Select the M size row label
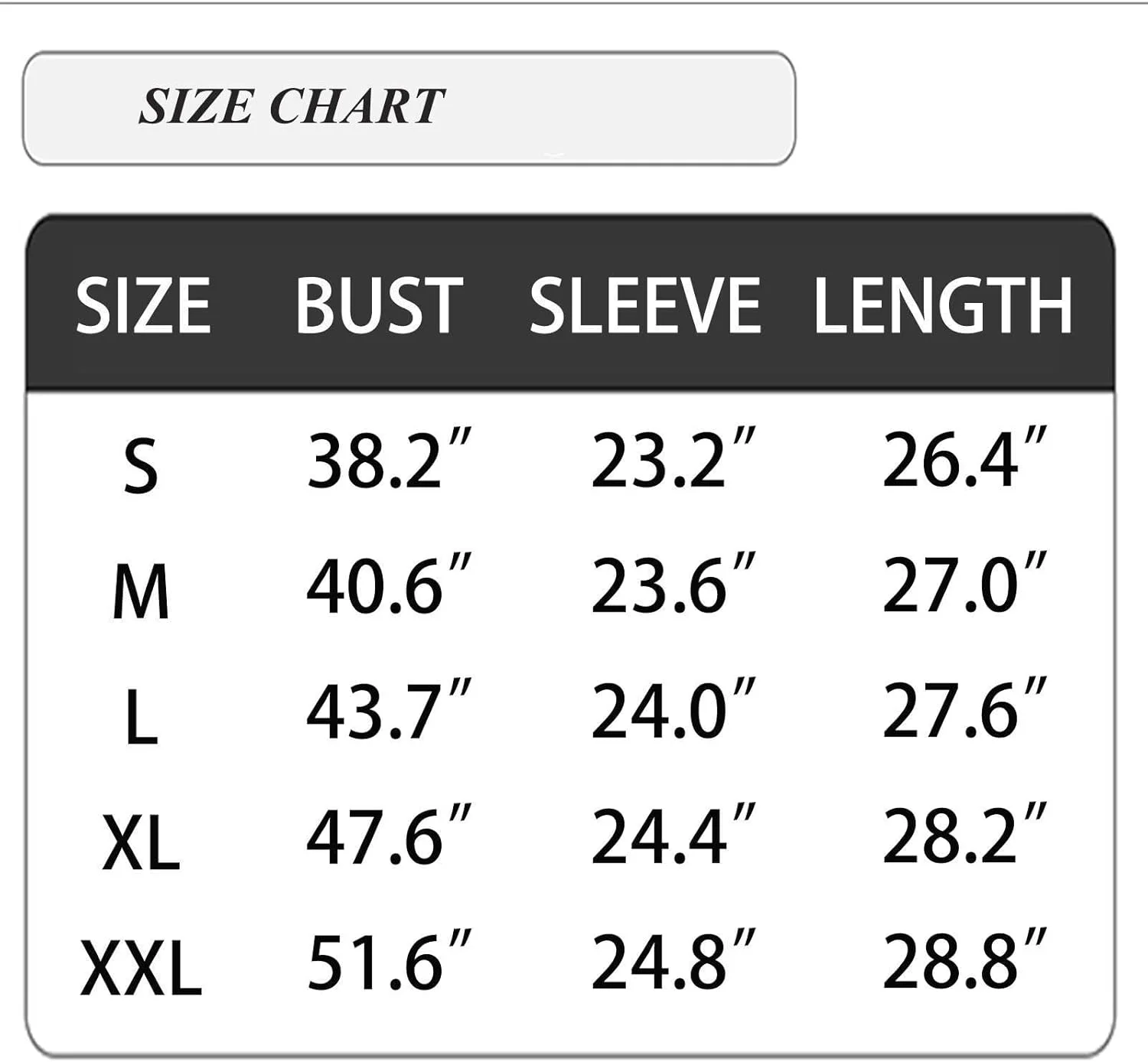Screen dimensions: 1148x1062 (x=141, y=592)
